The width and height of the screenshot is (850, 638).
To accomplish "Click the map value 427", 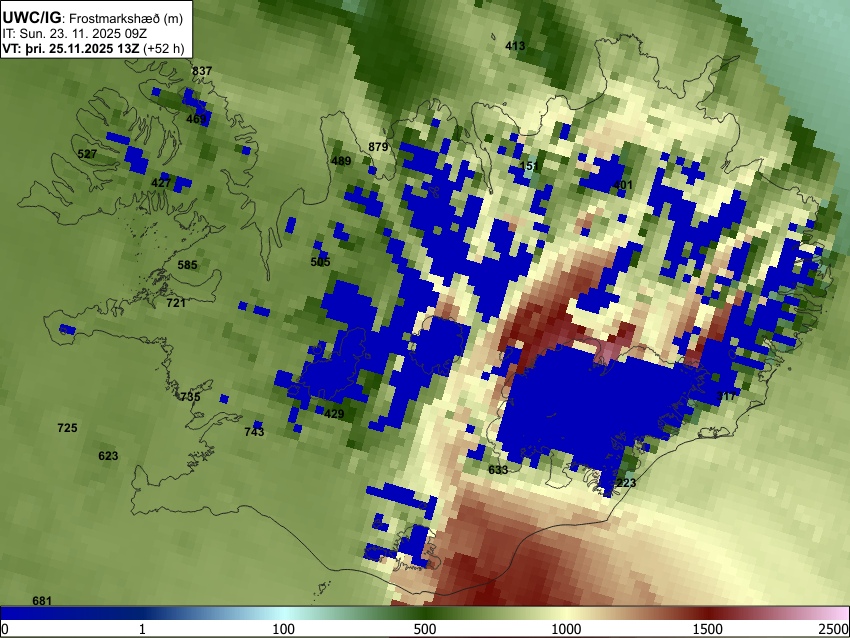I will pyautogui.click(x=161, y=183).
